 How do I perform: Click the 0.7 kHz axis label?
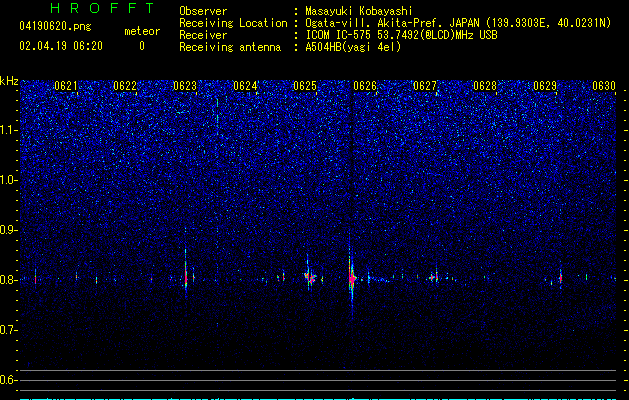point(9,330)
